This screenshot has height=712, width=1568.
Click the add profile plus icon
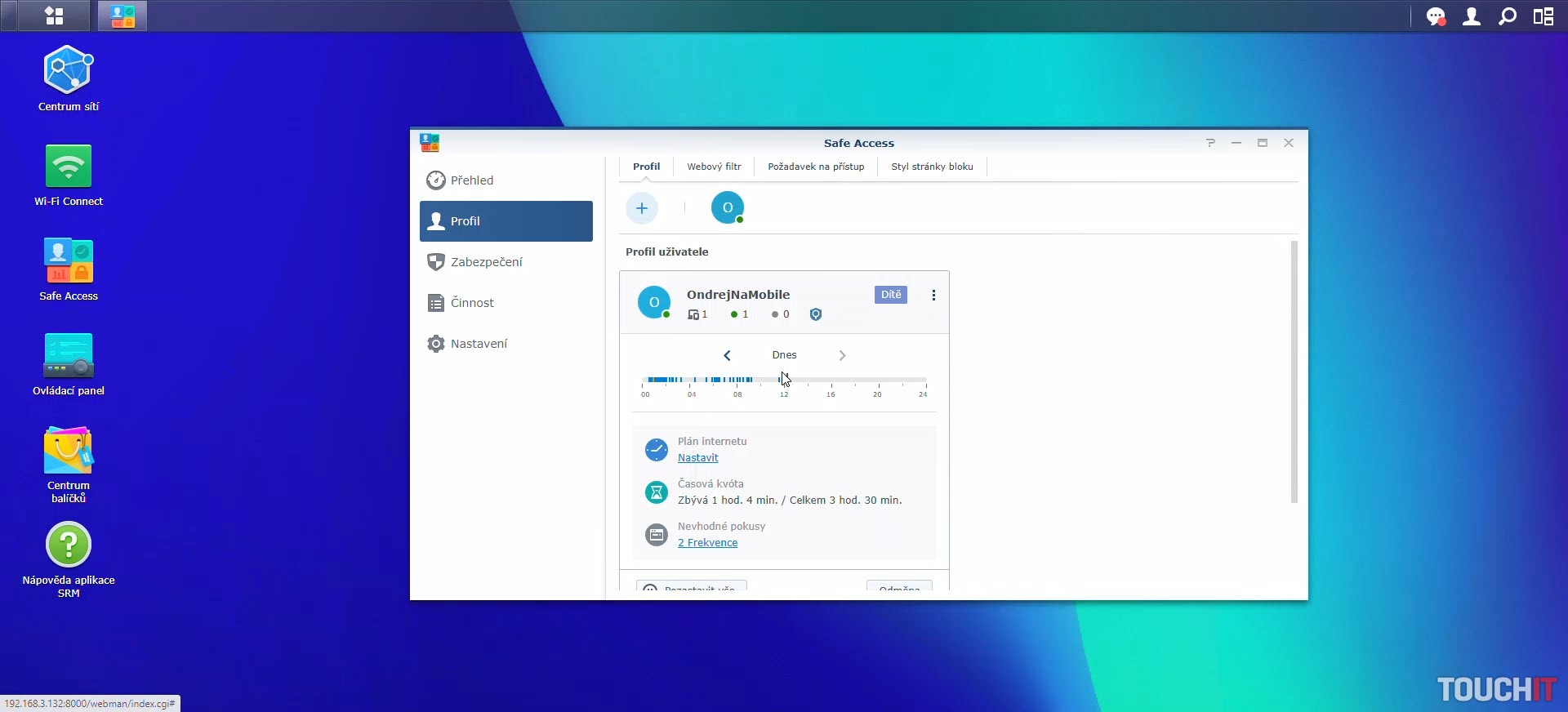pos(642,208)
